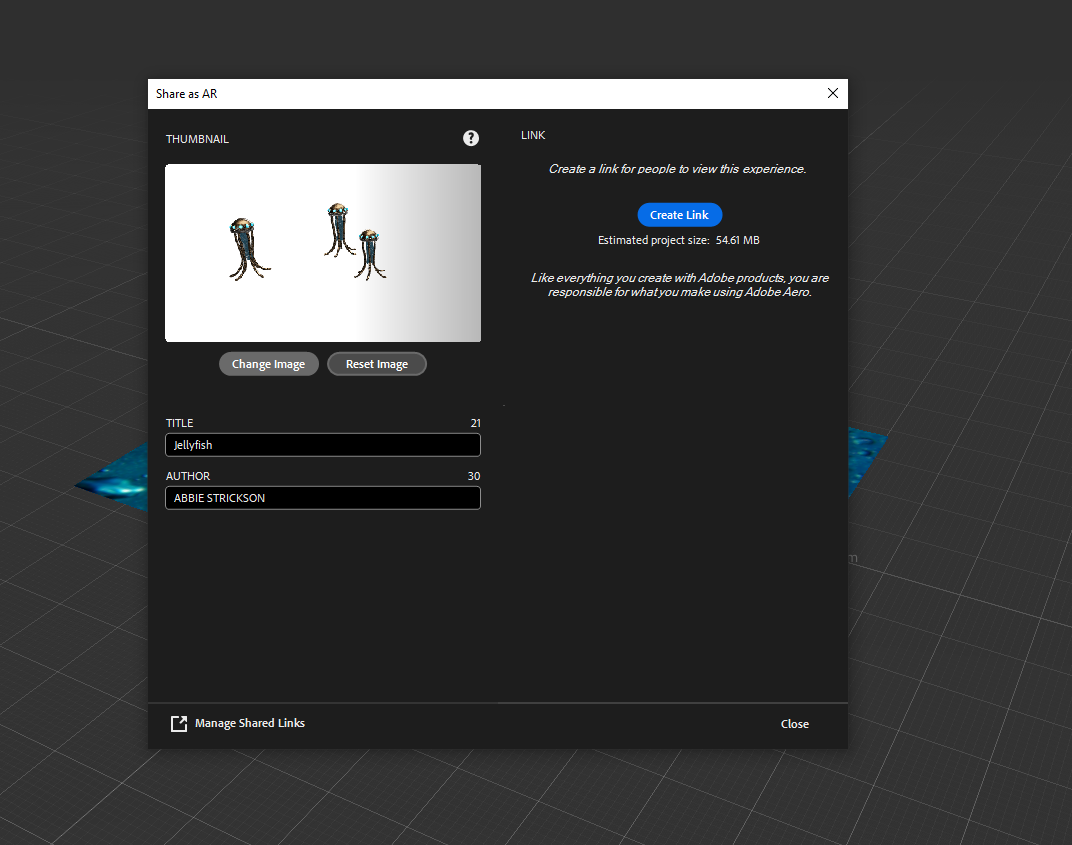Open the Manage Shared Links text link
1072x845 pixels.
pyautogui.click(x=249, y=723)
